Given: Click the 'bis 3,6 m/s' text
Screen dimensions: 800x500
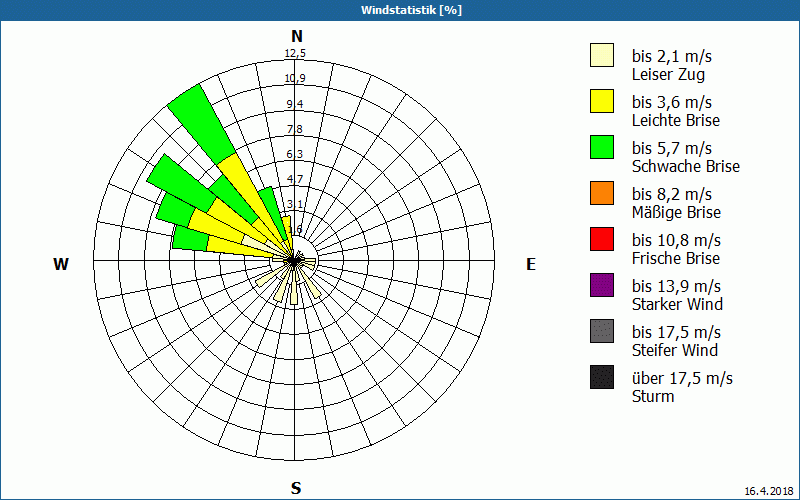Looking at the screenshot, I should click(x=671, y=102).
